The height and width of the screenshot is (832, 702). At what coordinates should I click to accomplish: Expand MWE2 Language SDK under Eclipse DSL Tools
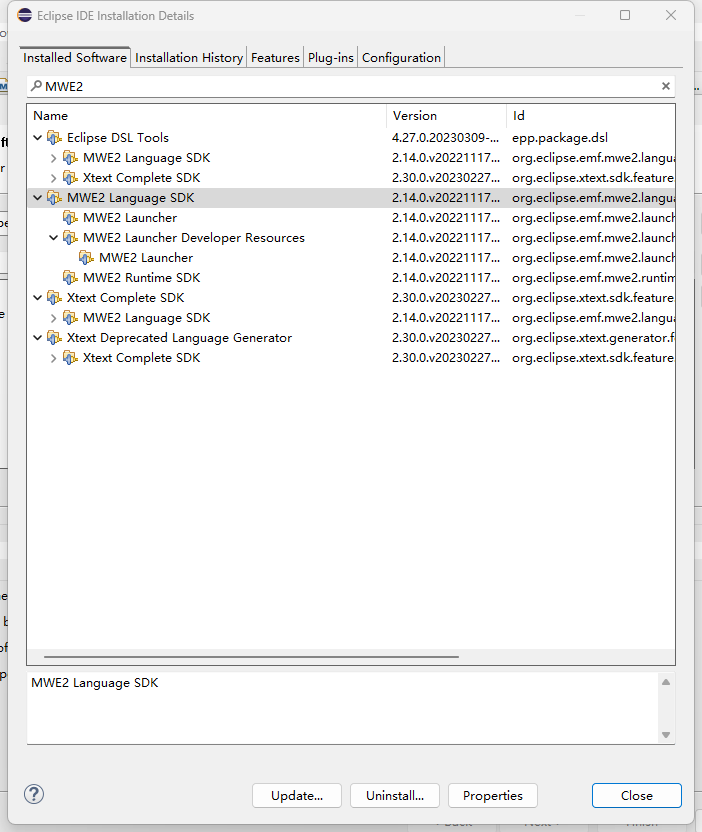(x=54, y=158)
